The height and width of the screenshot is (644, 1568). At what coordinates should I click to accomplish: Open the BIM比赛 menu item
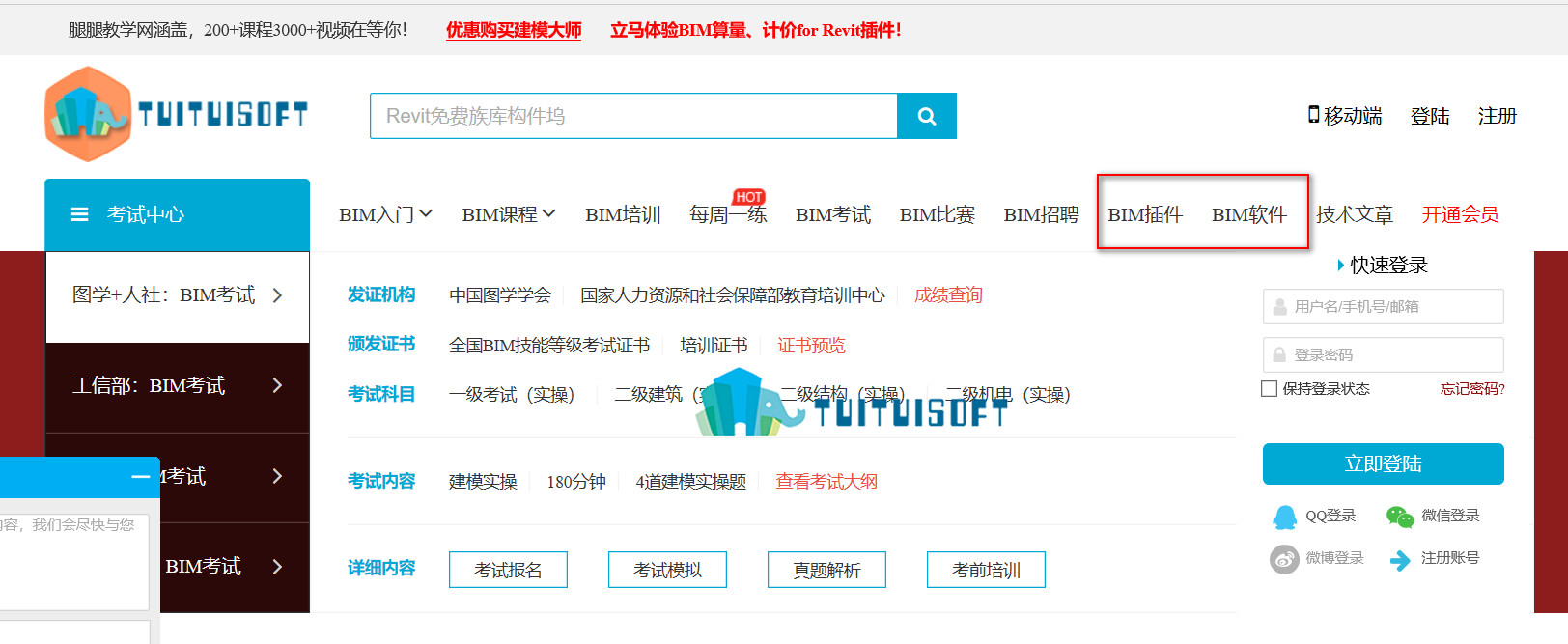[x=938, y=214]
